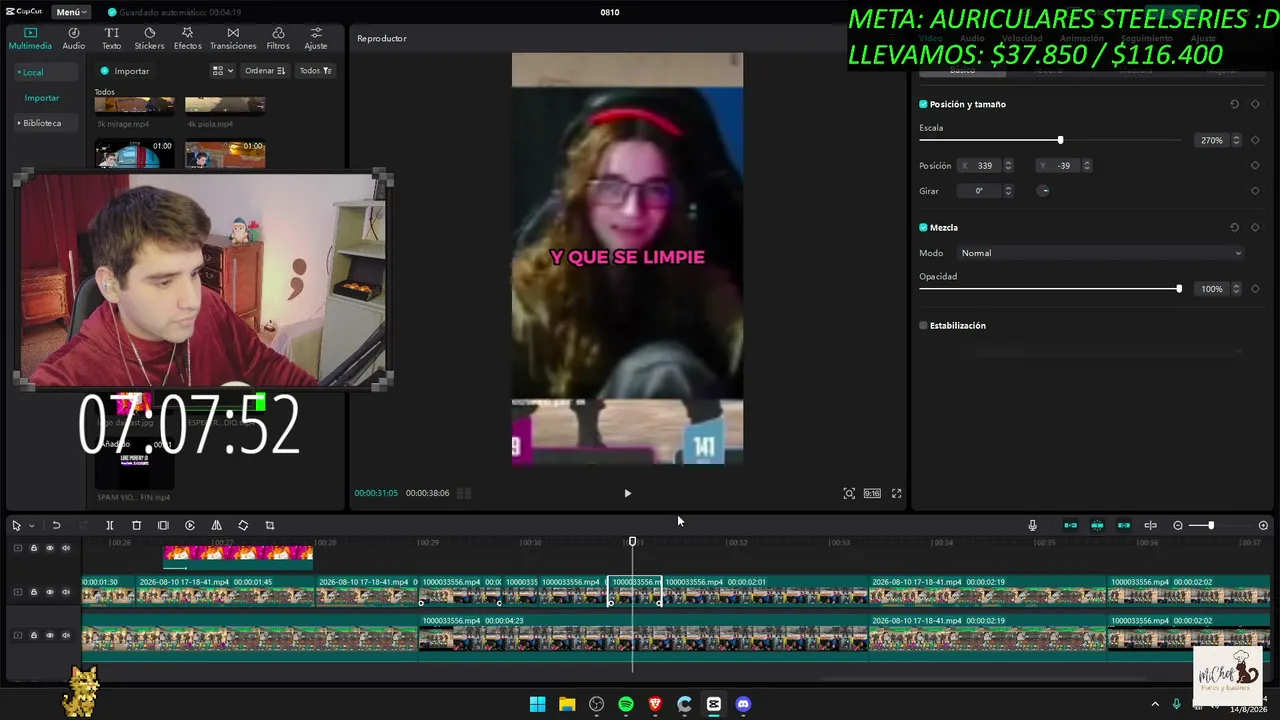Open the Transiciones panel
The image size is (1280, 720).
(233, 39)
